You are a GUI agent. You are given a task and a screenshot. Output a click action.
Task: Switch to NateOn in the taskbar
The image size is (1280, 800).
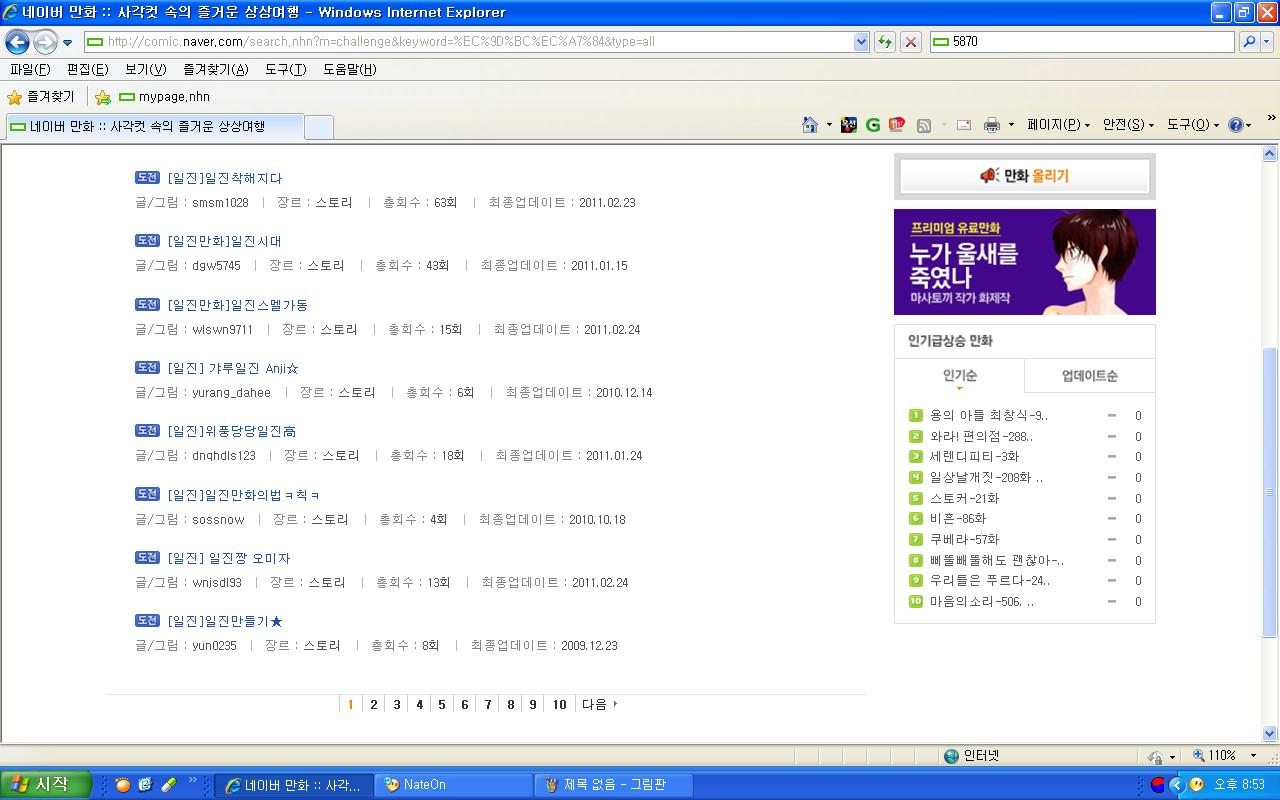454,785
